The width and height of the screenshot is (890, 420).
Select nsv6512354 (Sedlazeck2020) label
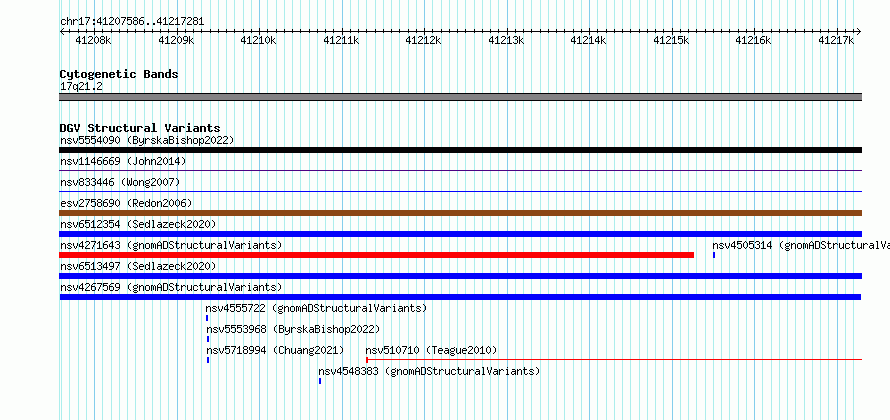tap(138, 224)
